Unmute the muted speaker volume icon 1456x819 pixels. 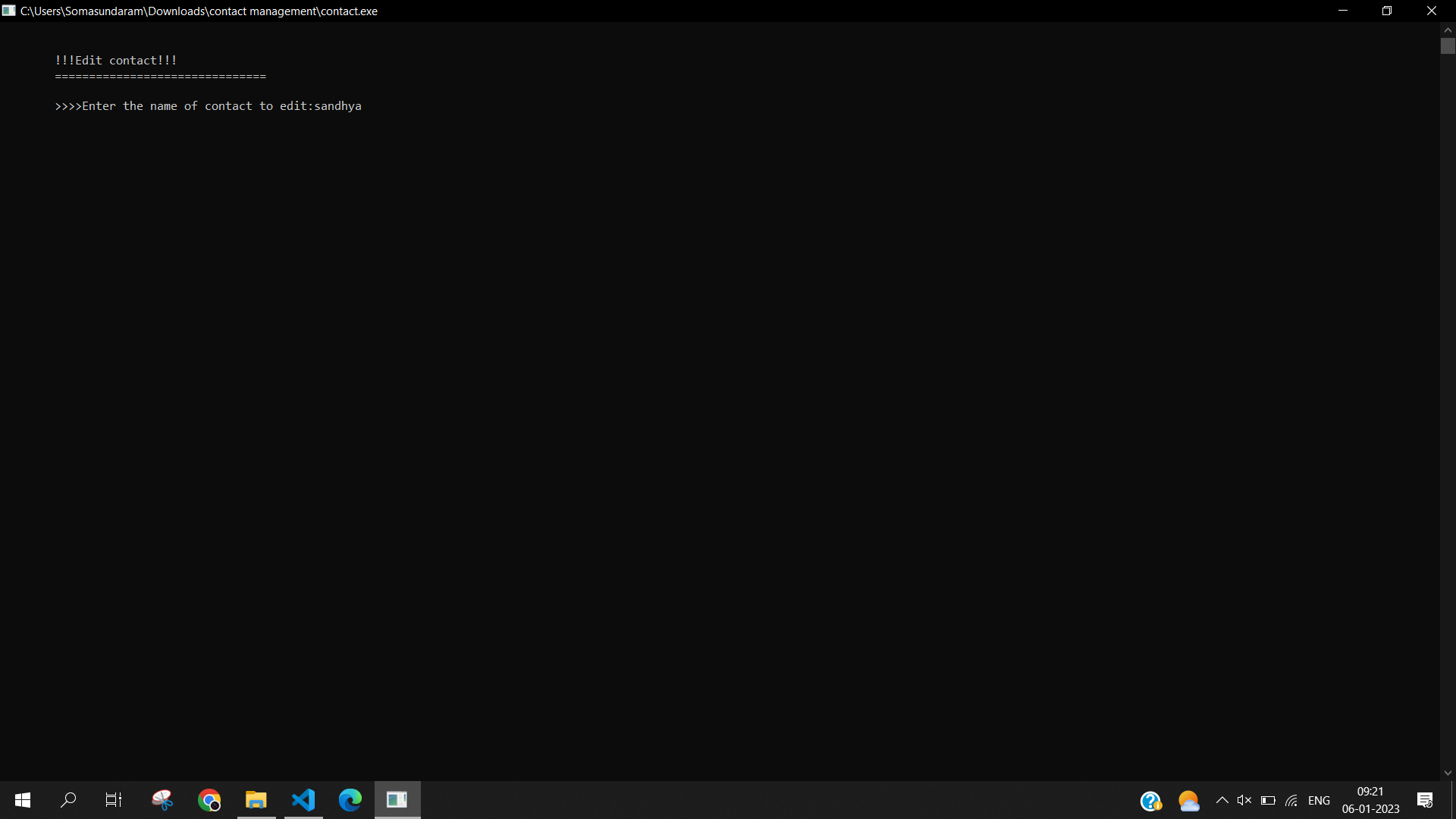click(x=1244, y=800)
